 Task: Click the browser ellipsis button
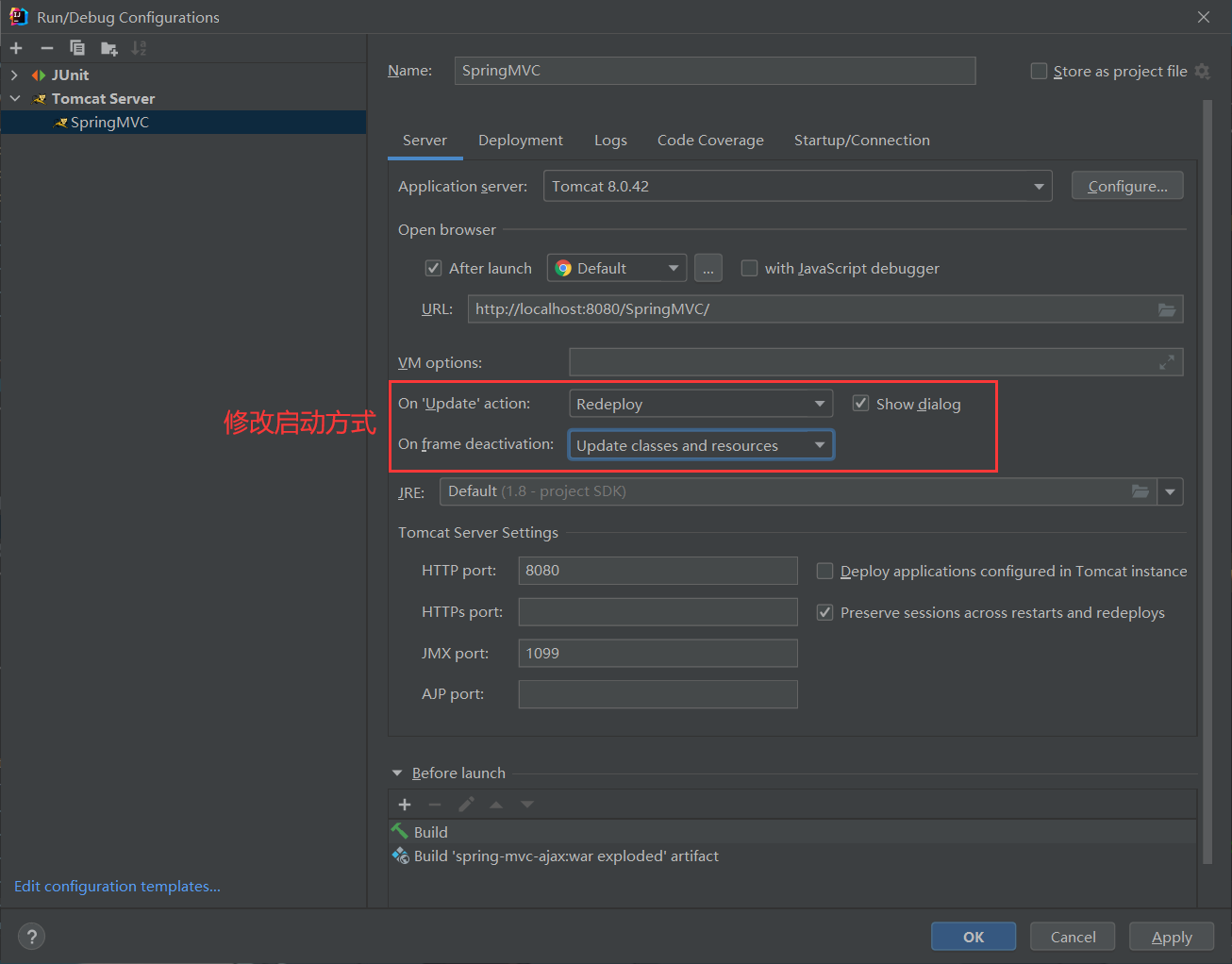click(708, 268)
